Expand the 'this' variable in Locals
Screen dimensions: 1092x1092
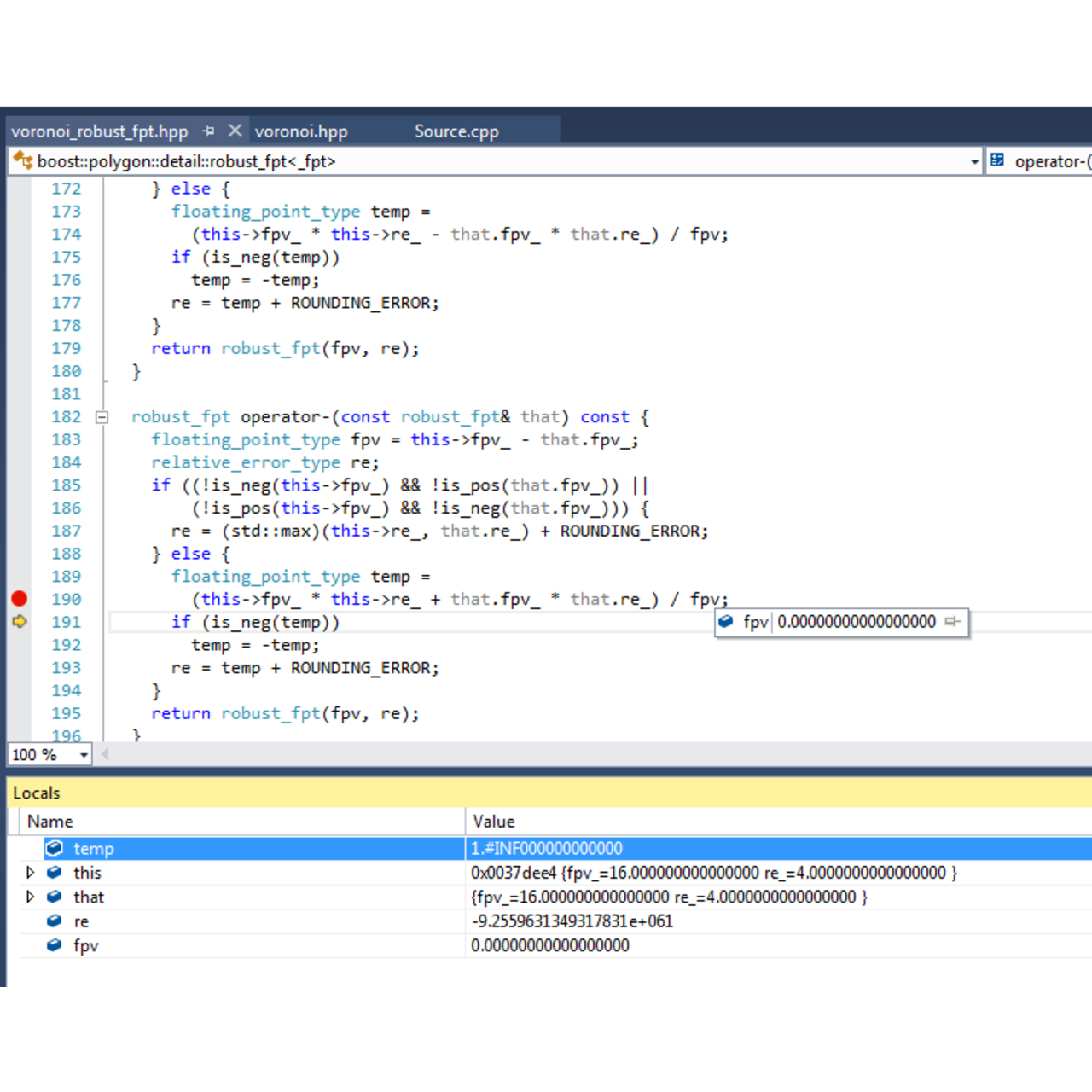click(31, 873)
